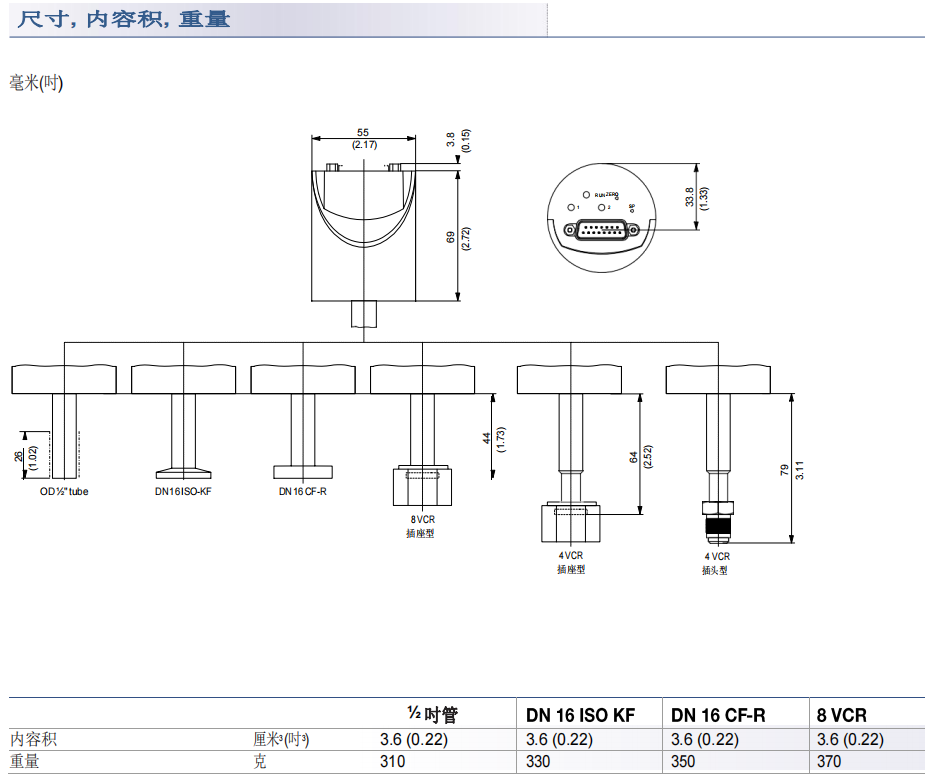Click the 8 VCR female fitting drawing

click(x=422, y=483)
